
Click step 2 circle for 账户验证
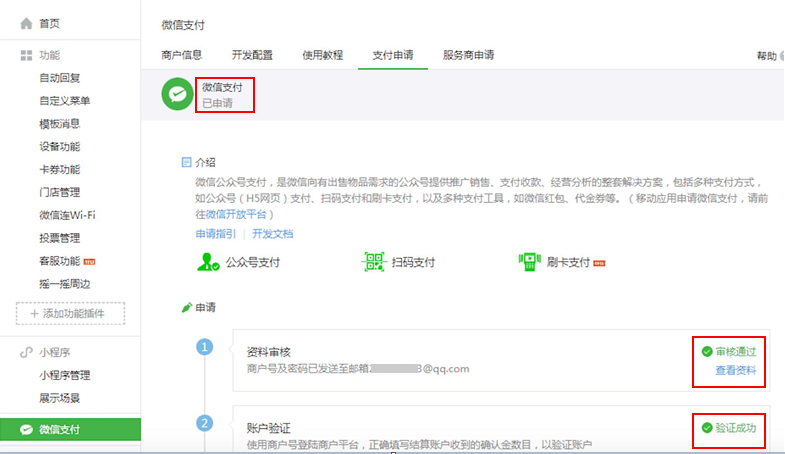click(x=204, y=423)
